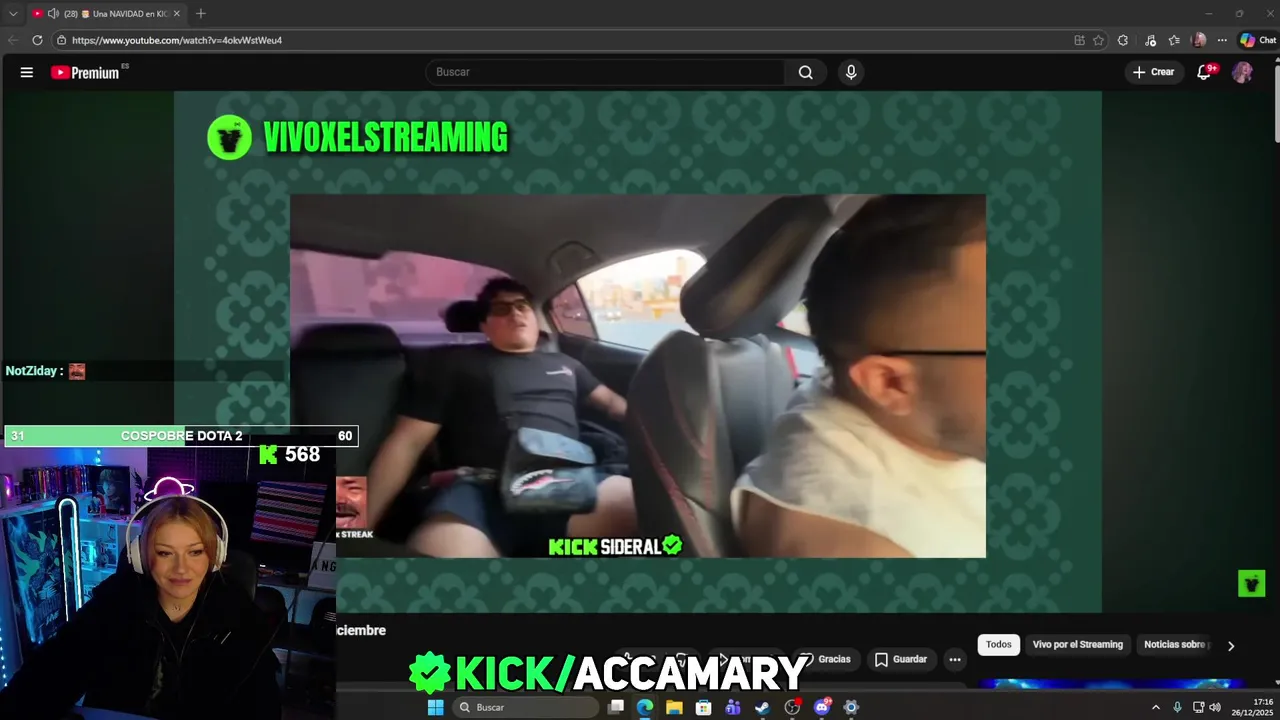Focus the YouTube Buscar search field
This screenshot has width=1280, height=720.
point(606,72)
